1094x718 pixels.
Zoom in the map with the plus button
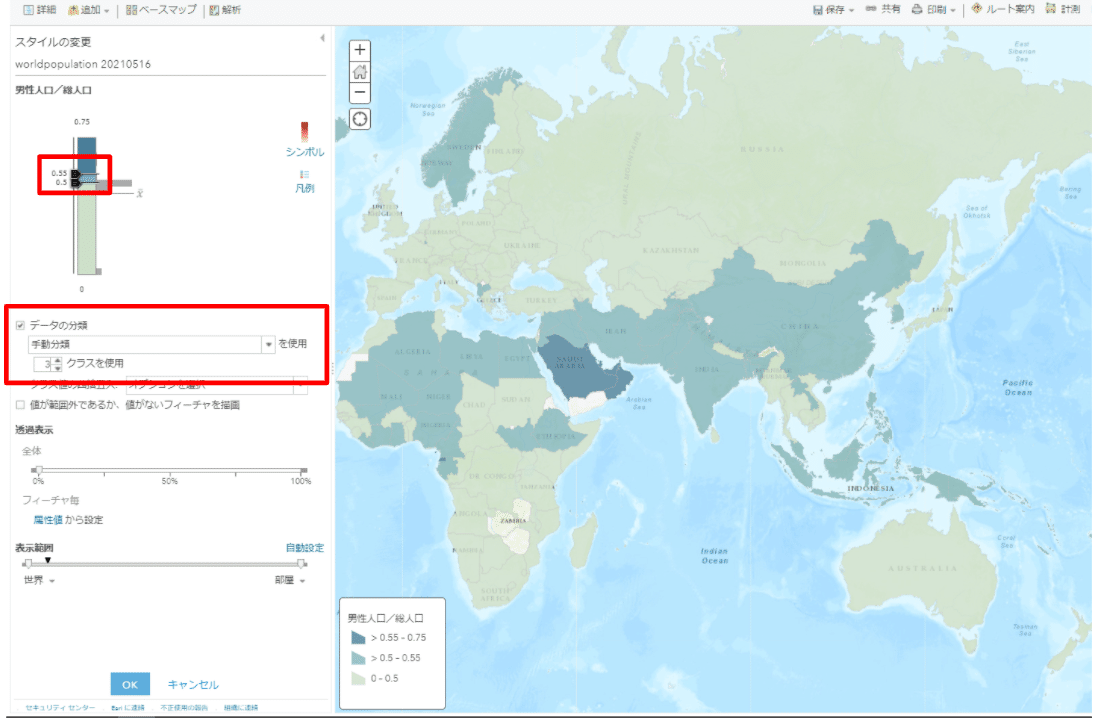pyautogui.click(x=359, y=50)
